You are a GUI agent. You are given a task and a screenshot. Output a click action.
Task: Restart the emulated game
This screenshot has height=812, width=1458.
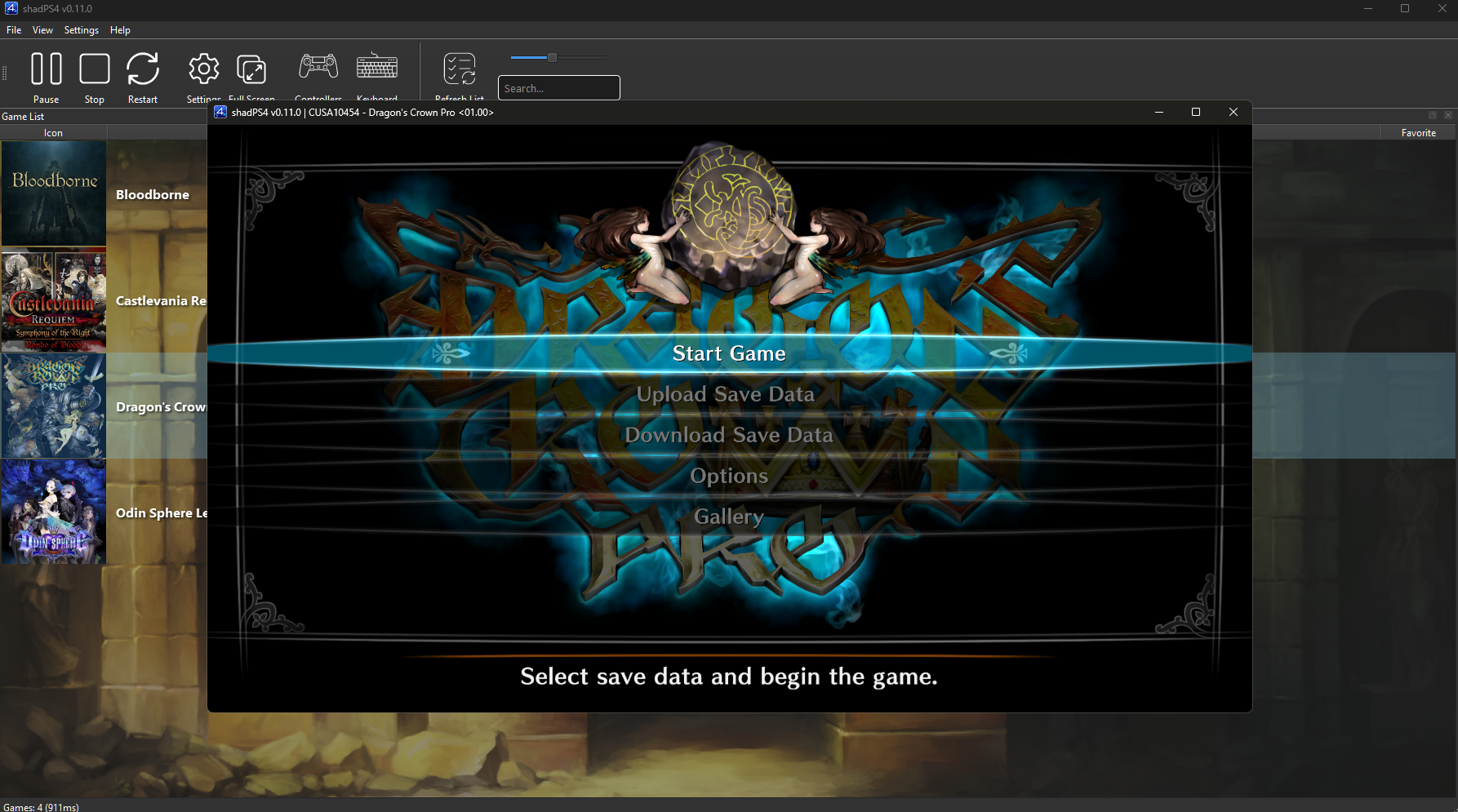pyautogui.click(x=143, y=69)
